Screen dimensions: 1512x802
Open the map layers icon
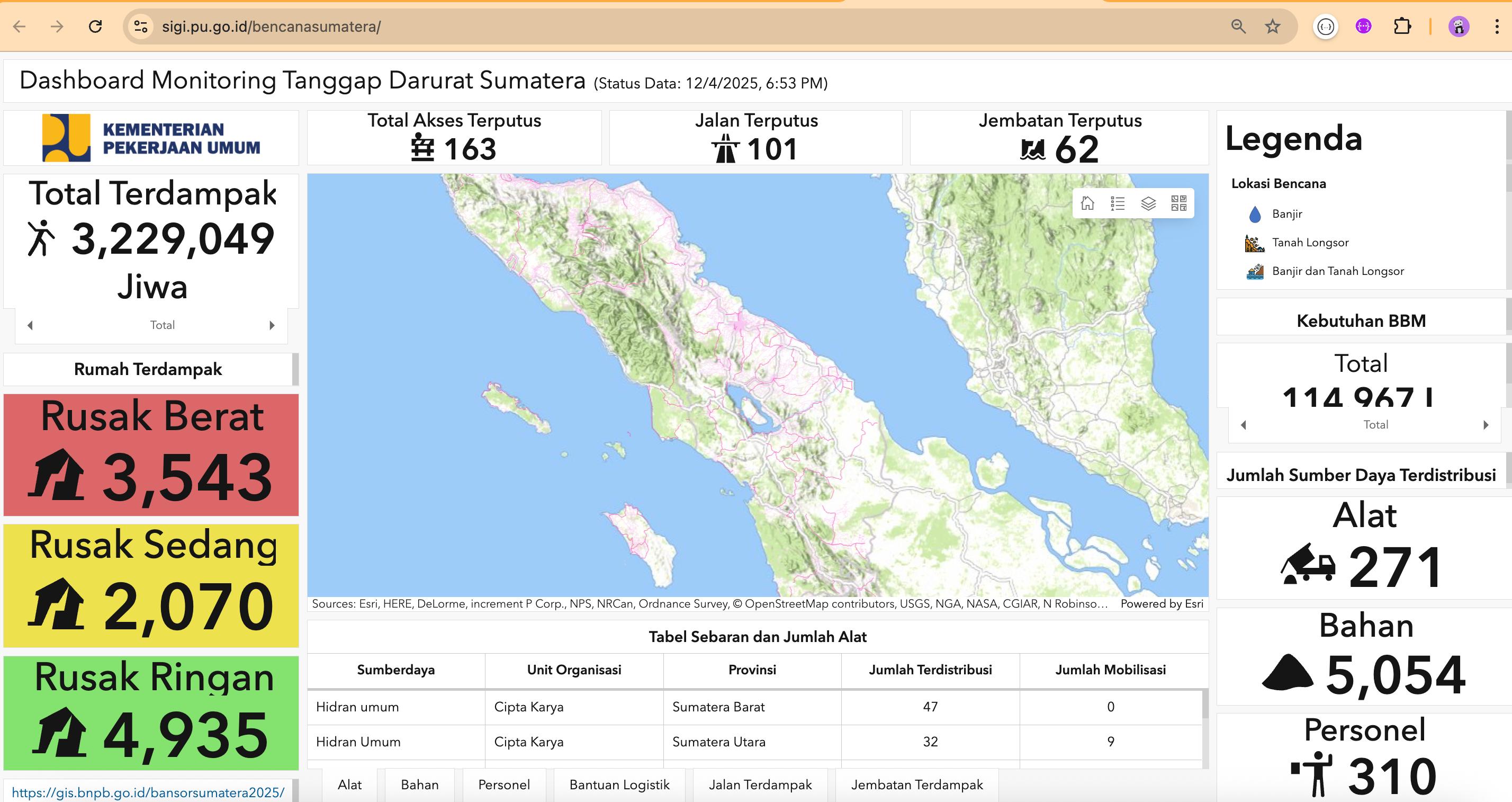point(1148,203)
